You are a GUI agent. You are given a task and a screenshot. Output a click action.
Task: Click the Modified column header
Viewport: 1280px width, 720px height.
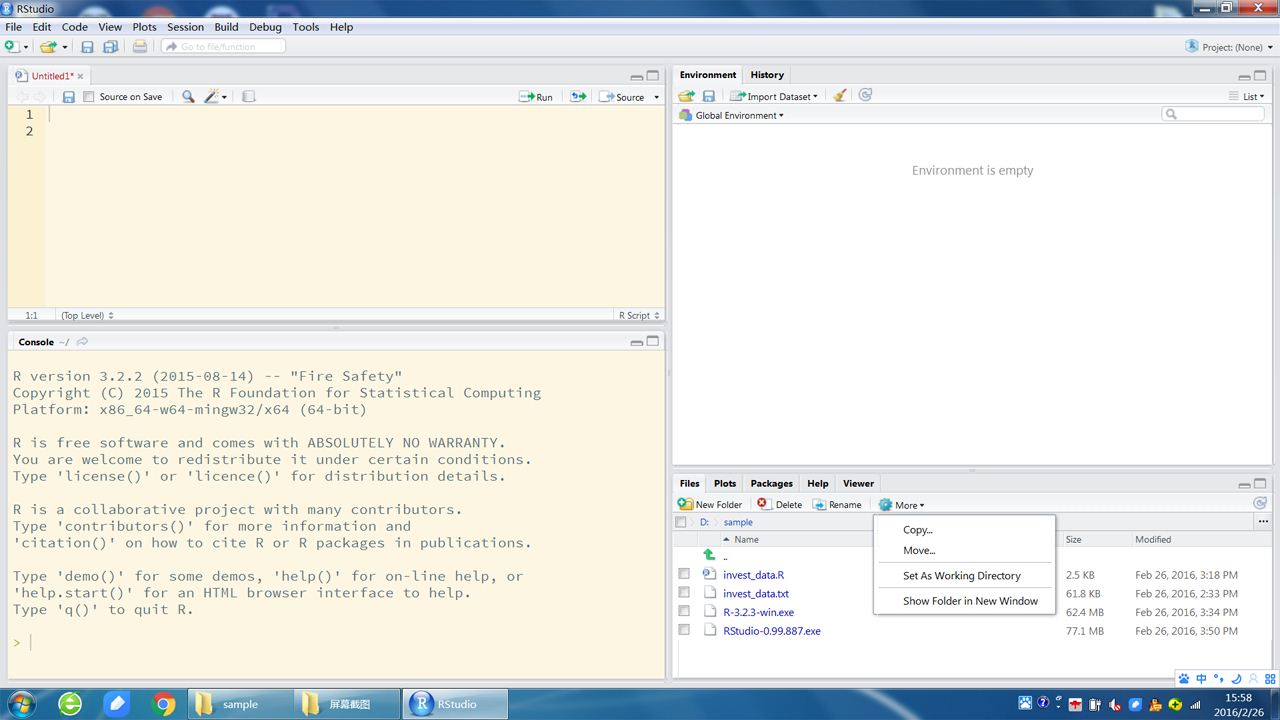tap(1153, 540)
